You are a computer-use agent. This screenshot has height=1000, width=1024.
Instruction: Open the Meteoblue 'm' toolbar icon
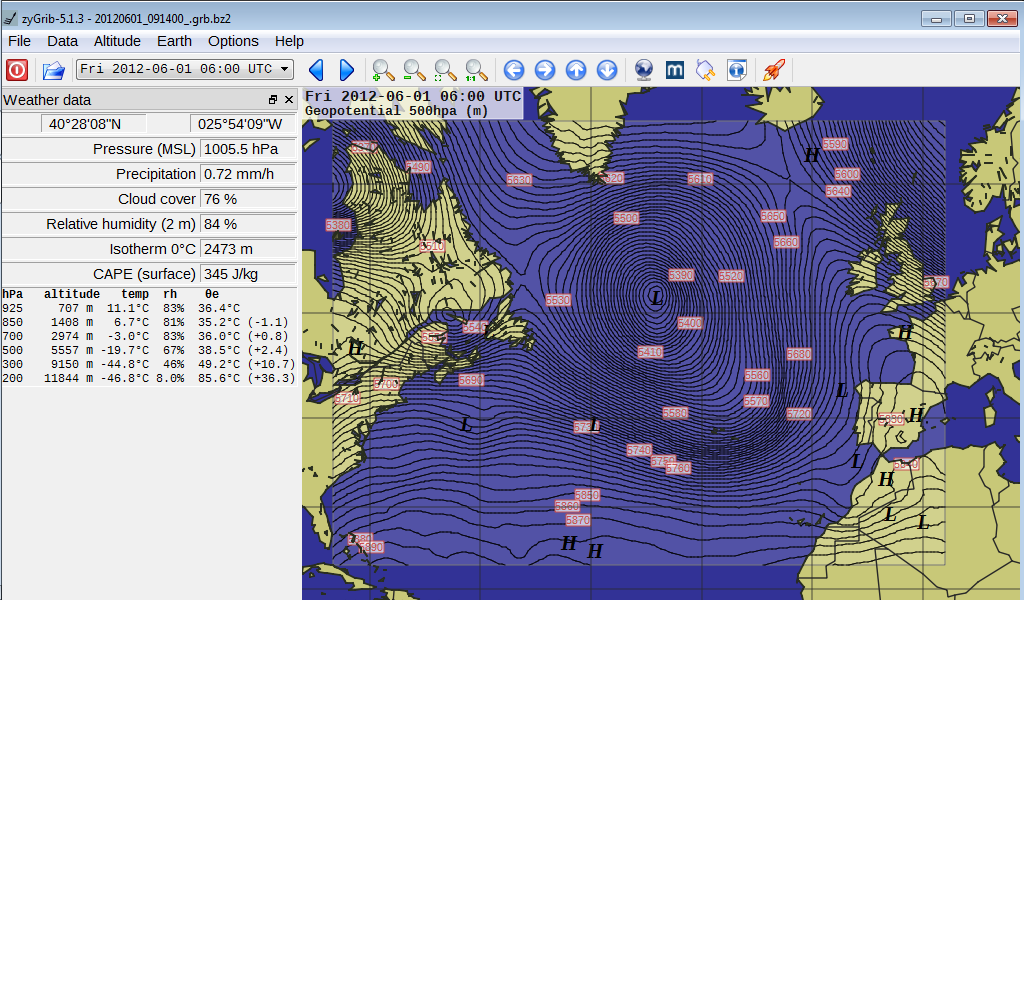pyautogui.click(x=675, y=70)
